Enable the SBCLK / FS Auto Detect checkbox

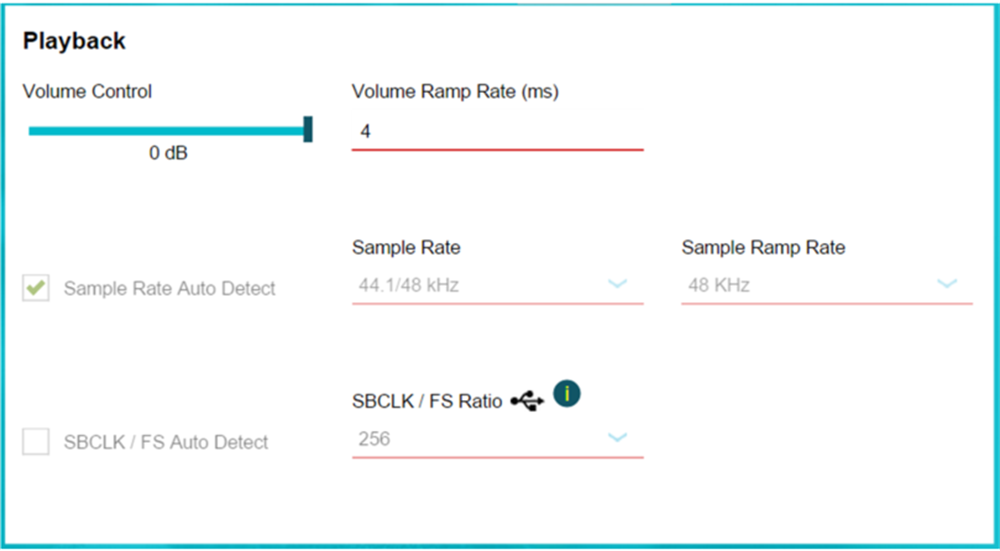click(x=36, y=441)
